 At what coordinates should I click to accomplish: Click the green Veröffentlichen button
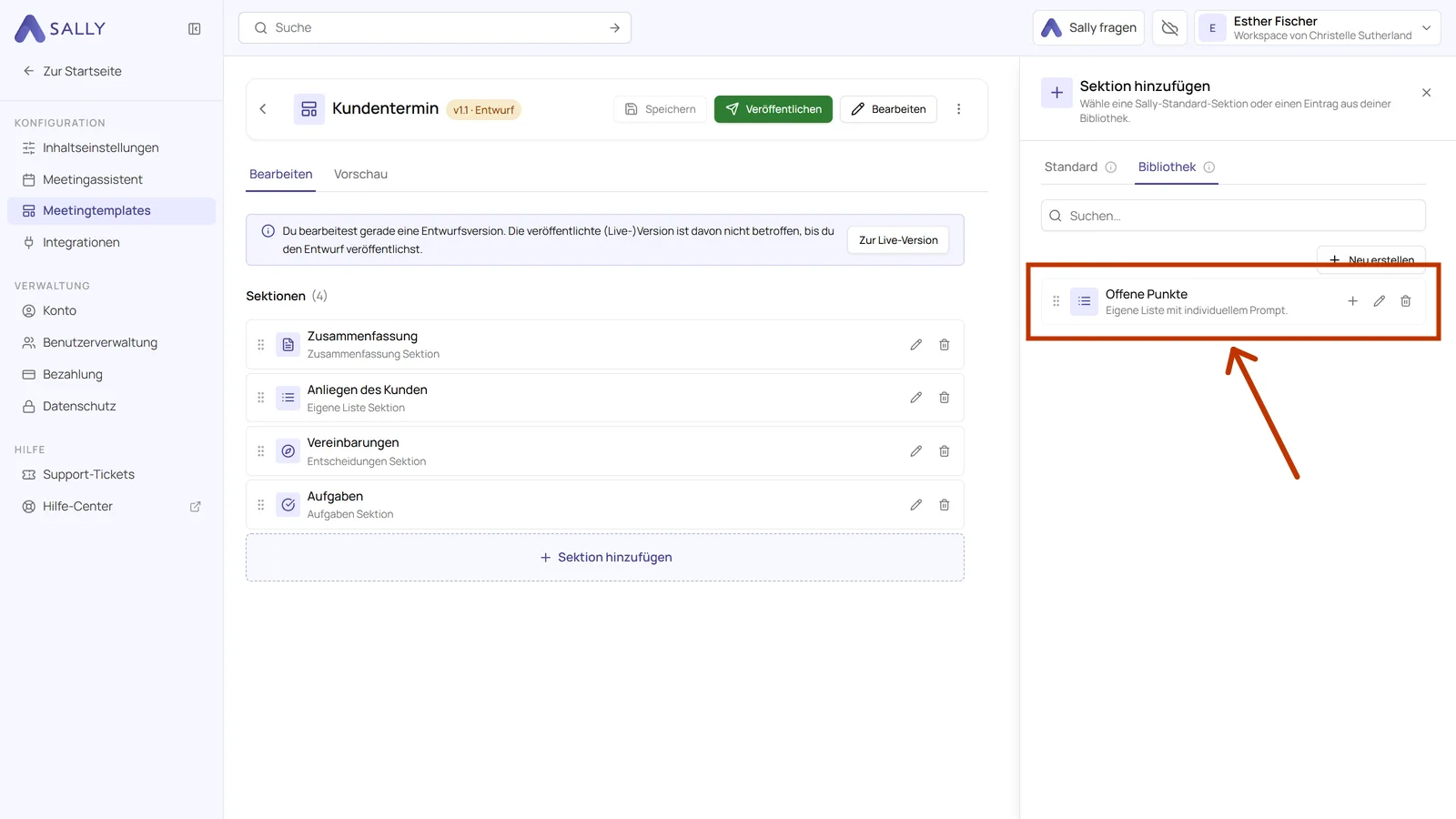click(x=773, y=109)
